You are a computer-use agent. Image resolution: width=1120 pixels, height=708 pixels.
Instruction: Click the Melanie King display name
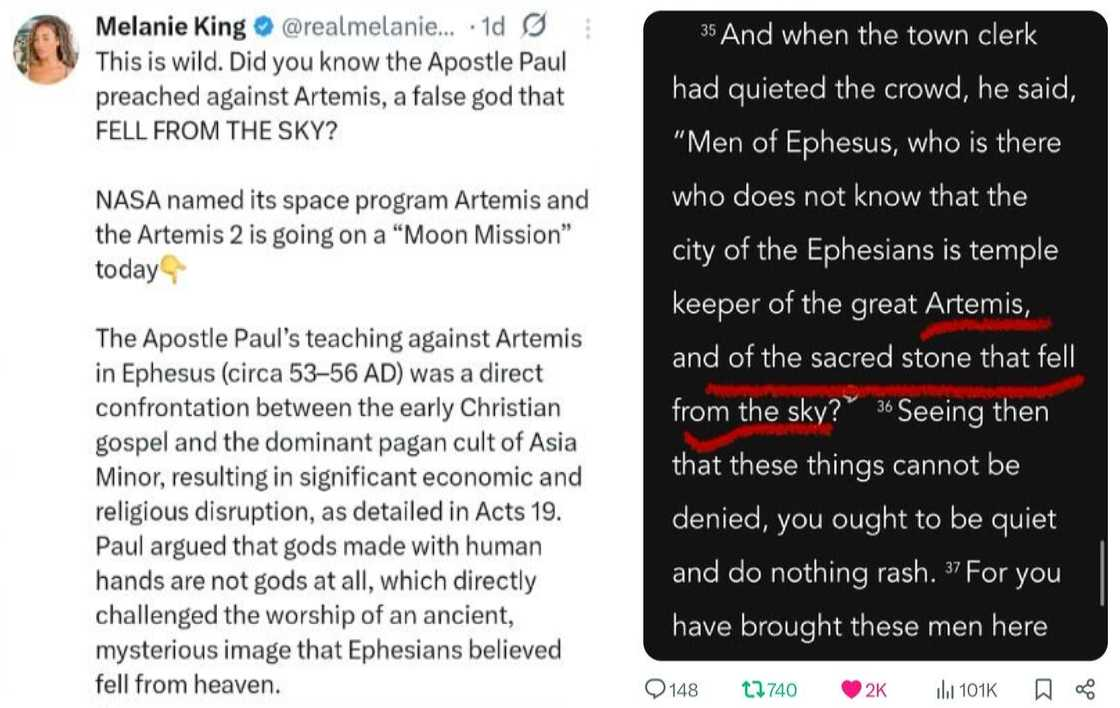(x=170, y=26)
